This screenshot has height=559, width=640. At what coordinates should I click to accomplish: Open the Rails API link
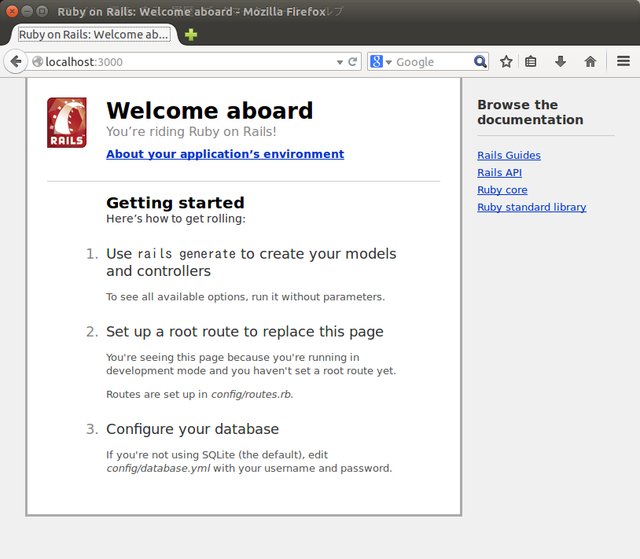pos(499,173)
